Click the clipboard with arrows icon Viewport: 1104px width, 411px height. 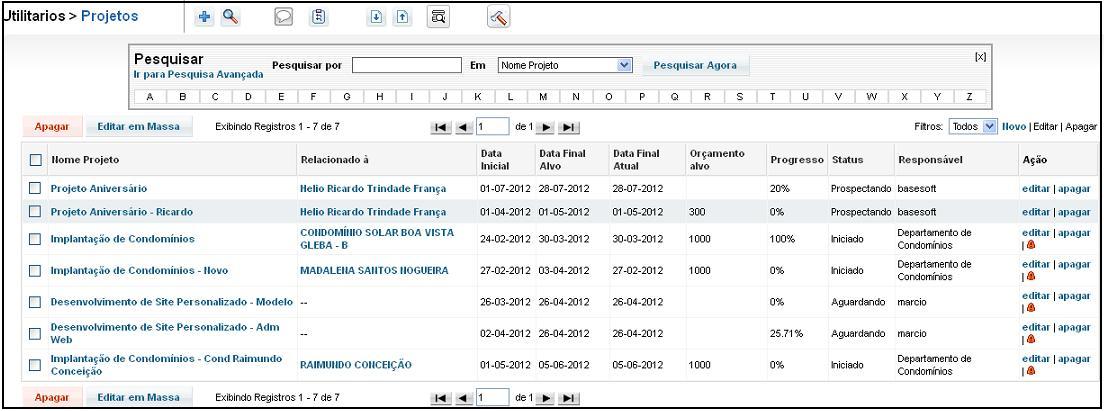pyautogui.click(x=319, y=18)
